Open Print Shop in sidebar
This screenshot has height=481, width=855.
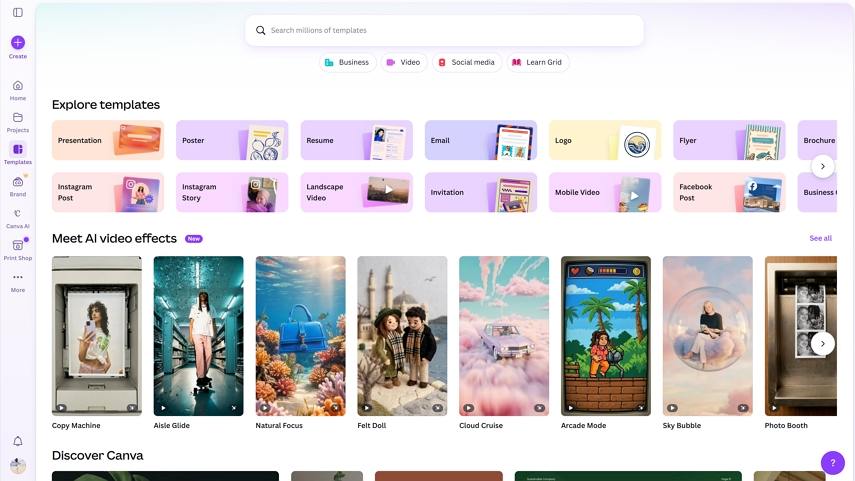click(18, 250)
